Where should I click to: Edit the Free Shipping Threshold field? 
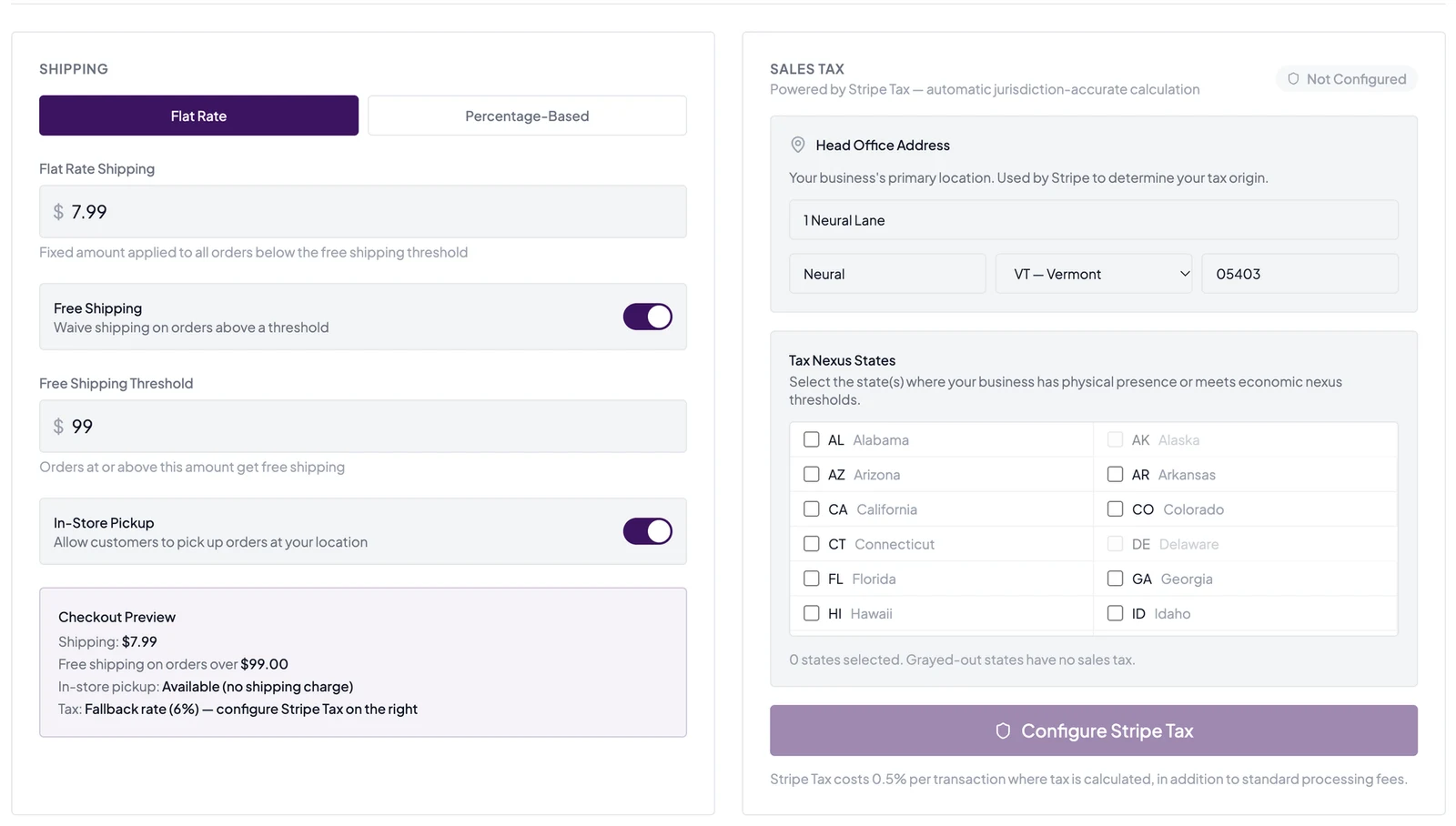tap(363, 427)
